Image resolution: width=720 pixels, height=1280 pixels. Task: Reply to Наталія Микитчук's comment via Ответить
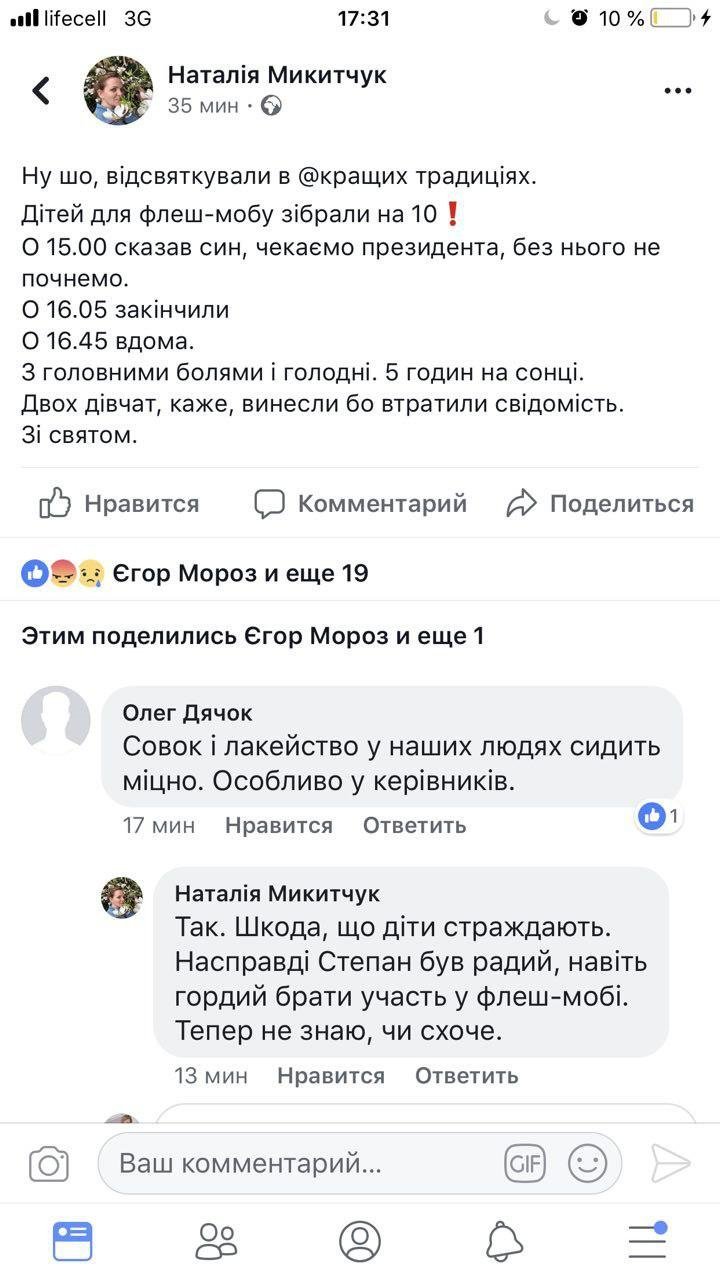tap(466, 1076)
